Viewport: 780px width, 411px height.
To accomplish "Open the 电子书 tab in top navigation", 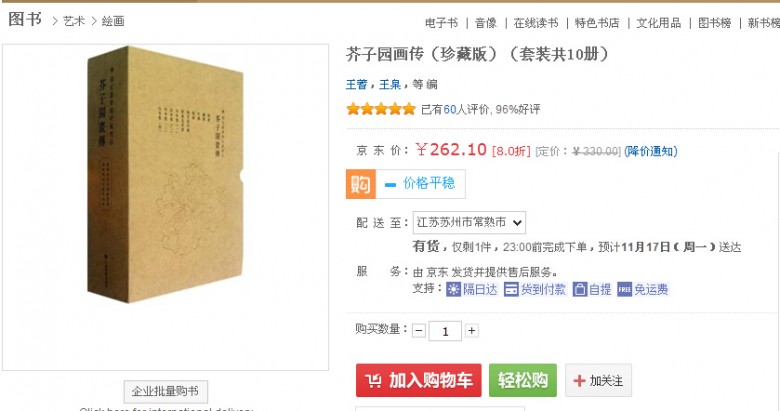I will coord(441,23).
